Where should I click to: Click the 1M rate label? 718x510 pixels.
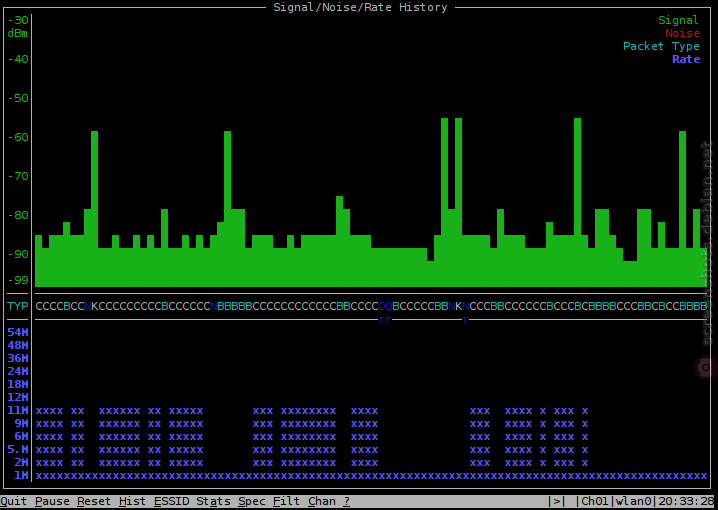[x=21, y=475]
